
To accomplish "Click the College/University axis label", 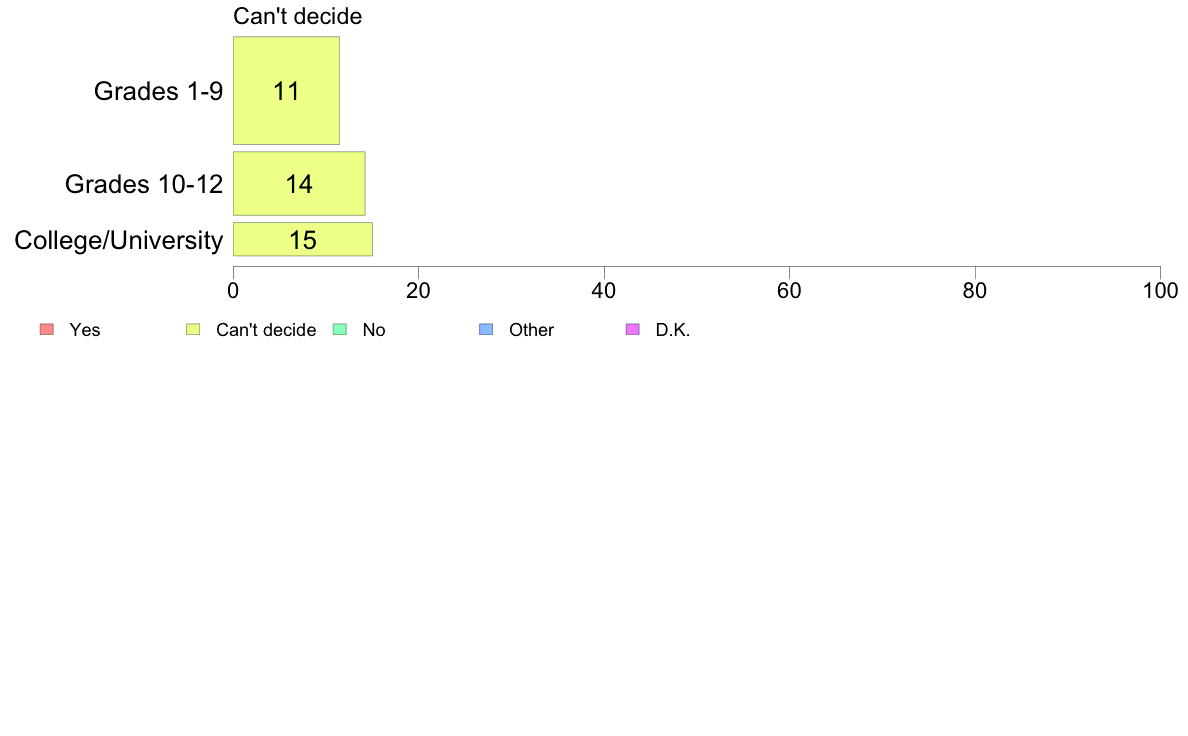I will (x=119, y=240).
